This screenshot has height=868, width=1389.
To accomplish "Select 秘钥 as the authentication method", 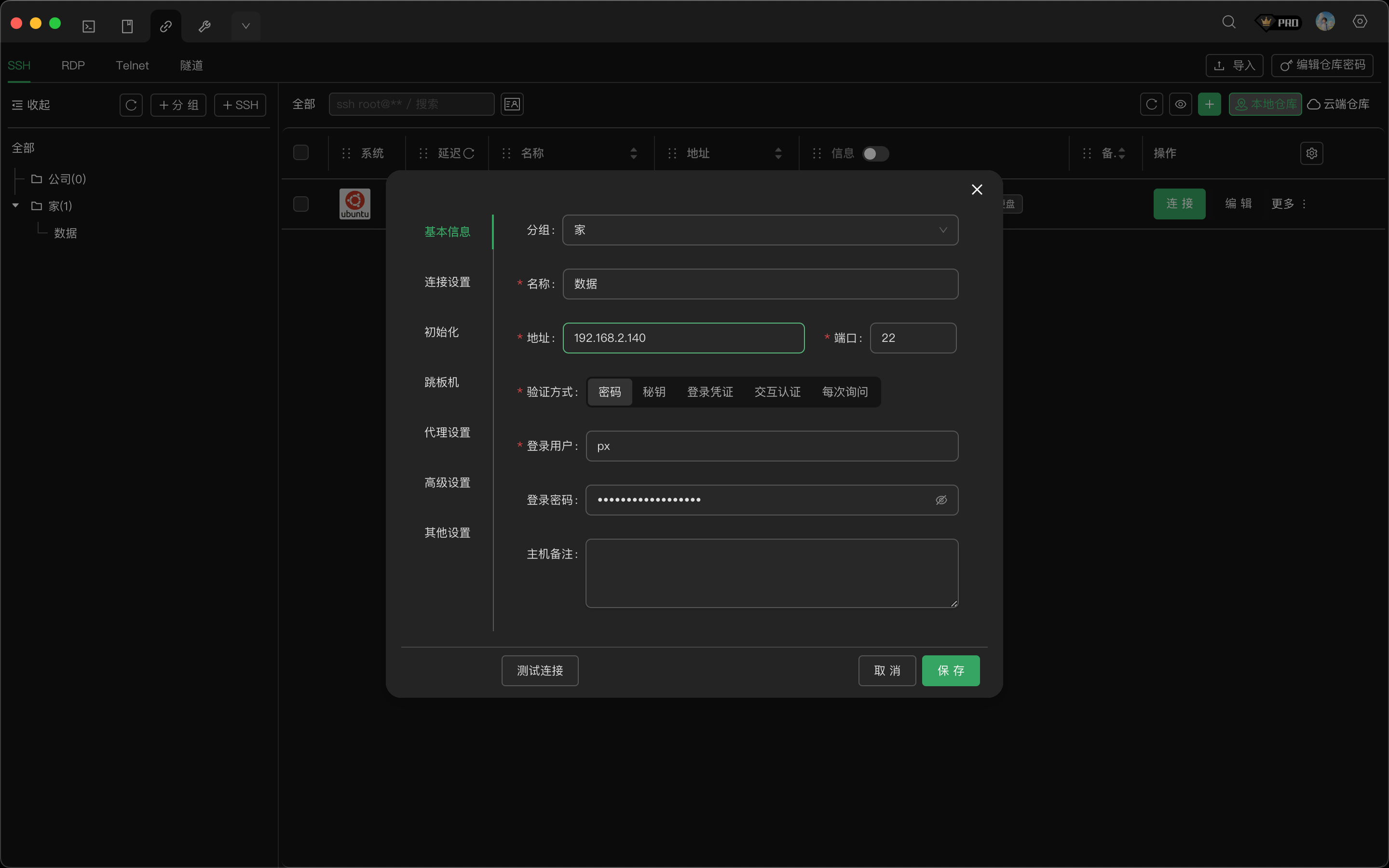I will point(654,392).
